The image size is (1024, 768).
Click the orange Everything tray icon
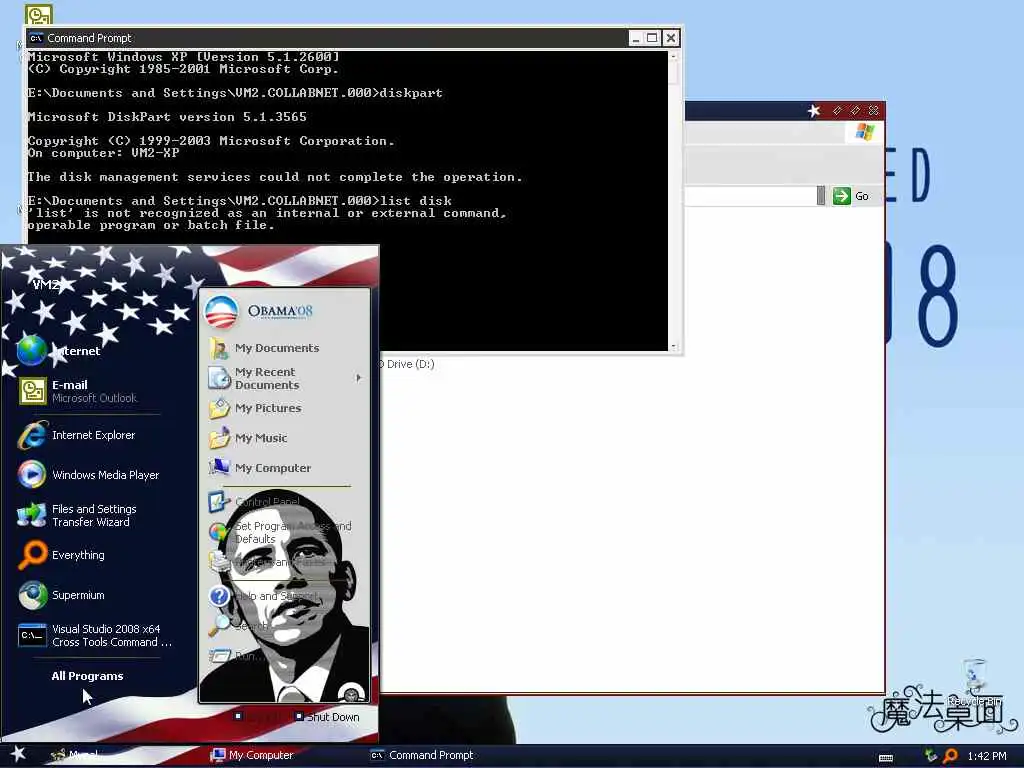[951, 756]
